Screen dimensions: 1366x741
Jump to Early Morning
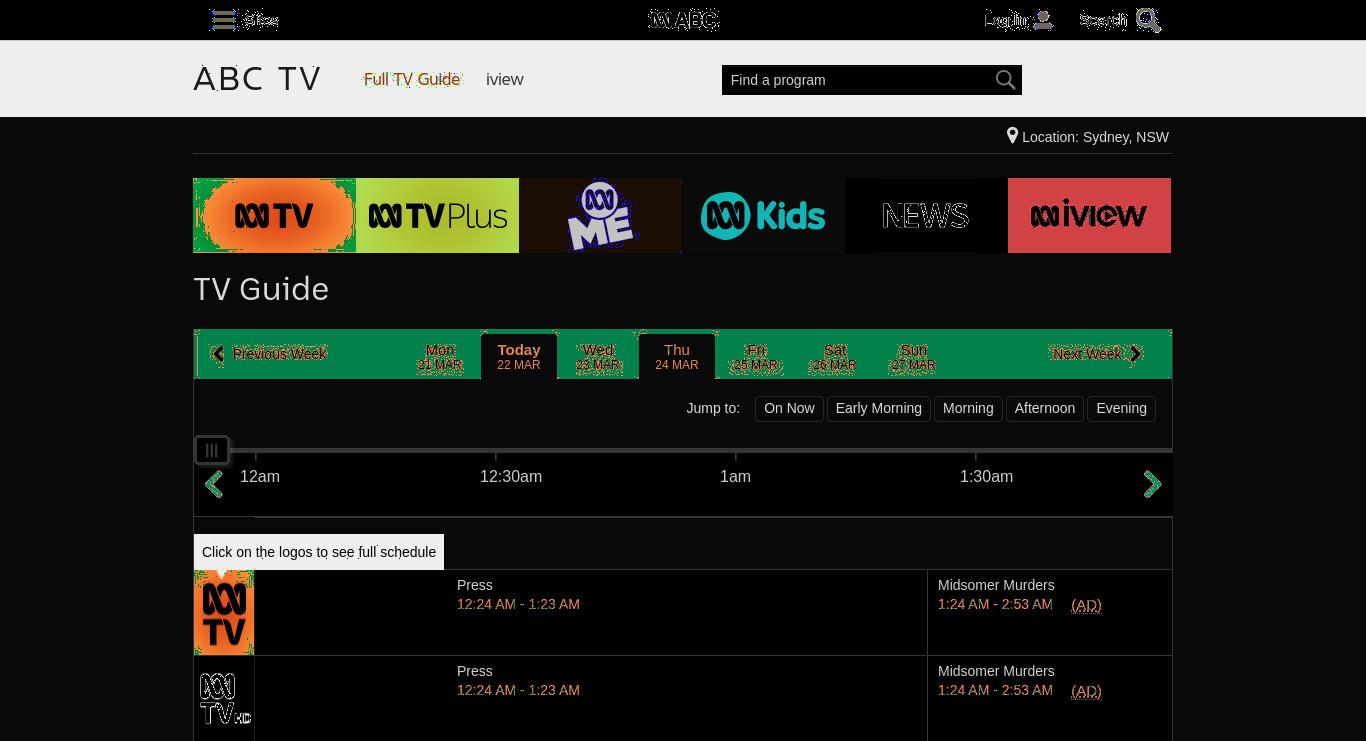point(879,408)
